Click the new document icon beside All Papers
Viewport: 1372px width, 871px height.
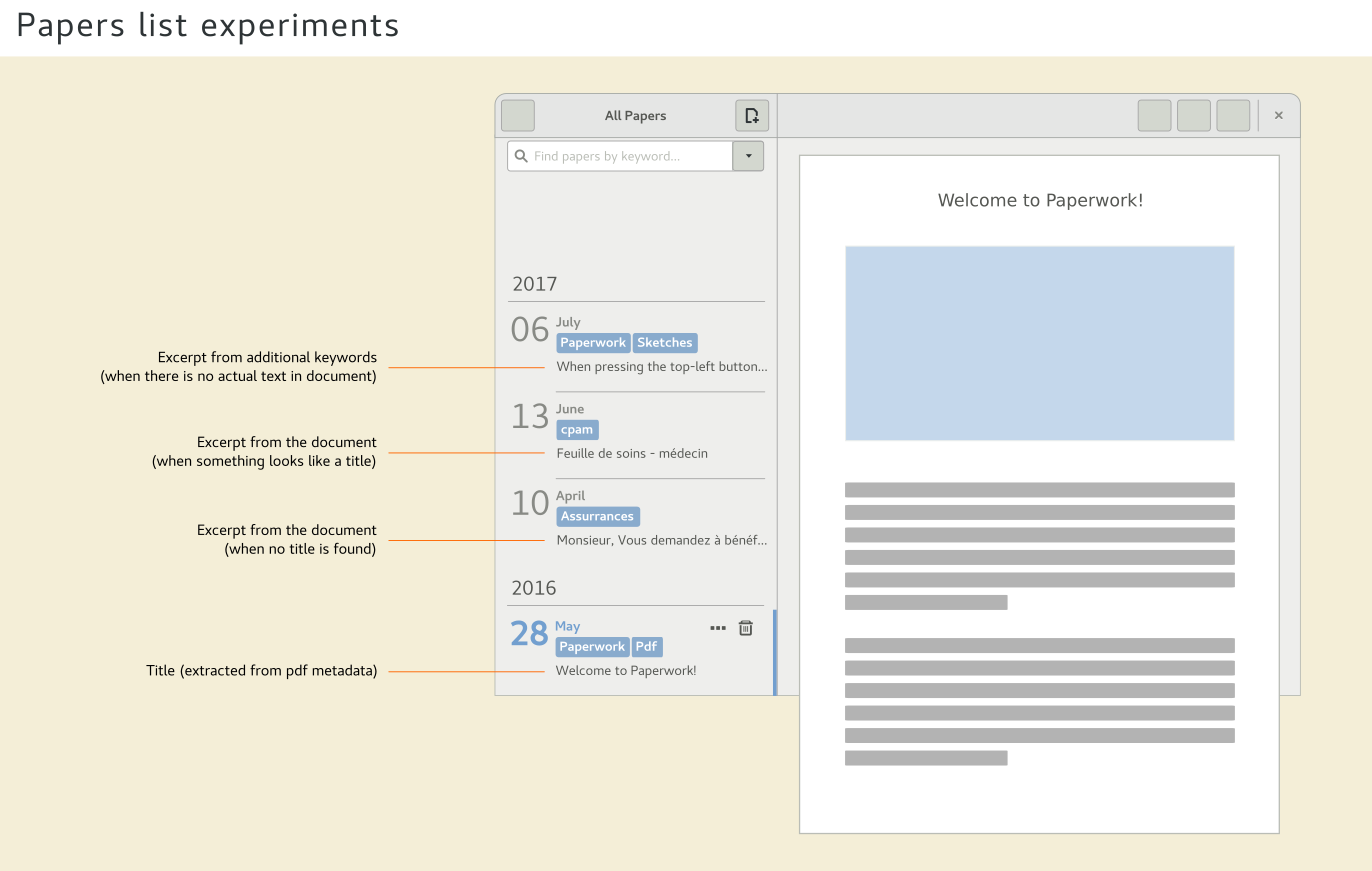[752, 116]
